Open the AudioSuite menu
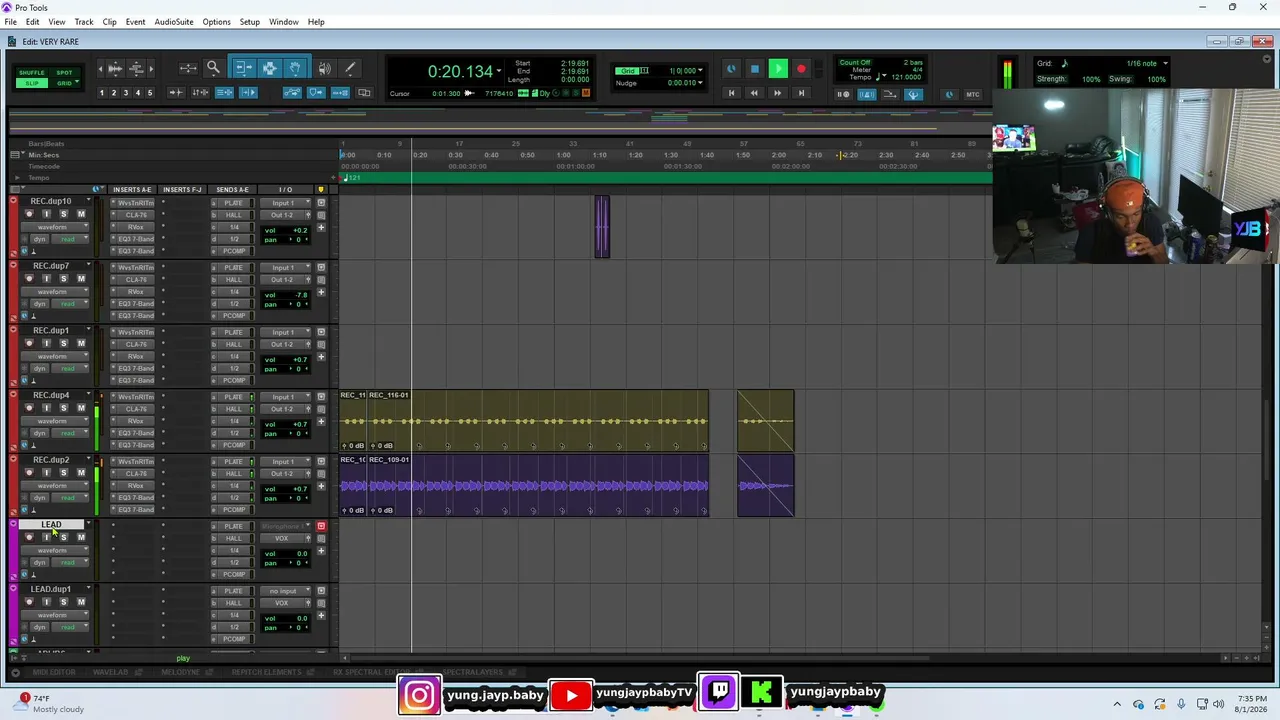The image size is (1280, 720). [174, 22]
